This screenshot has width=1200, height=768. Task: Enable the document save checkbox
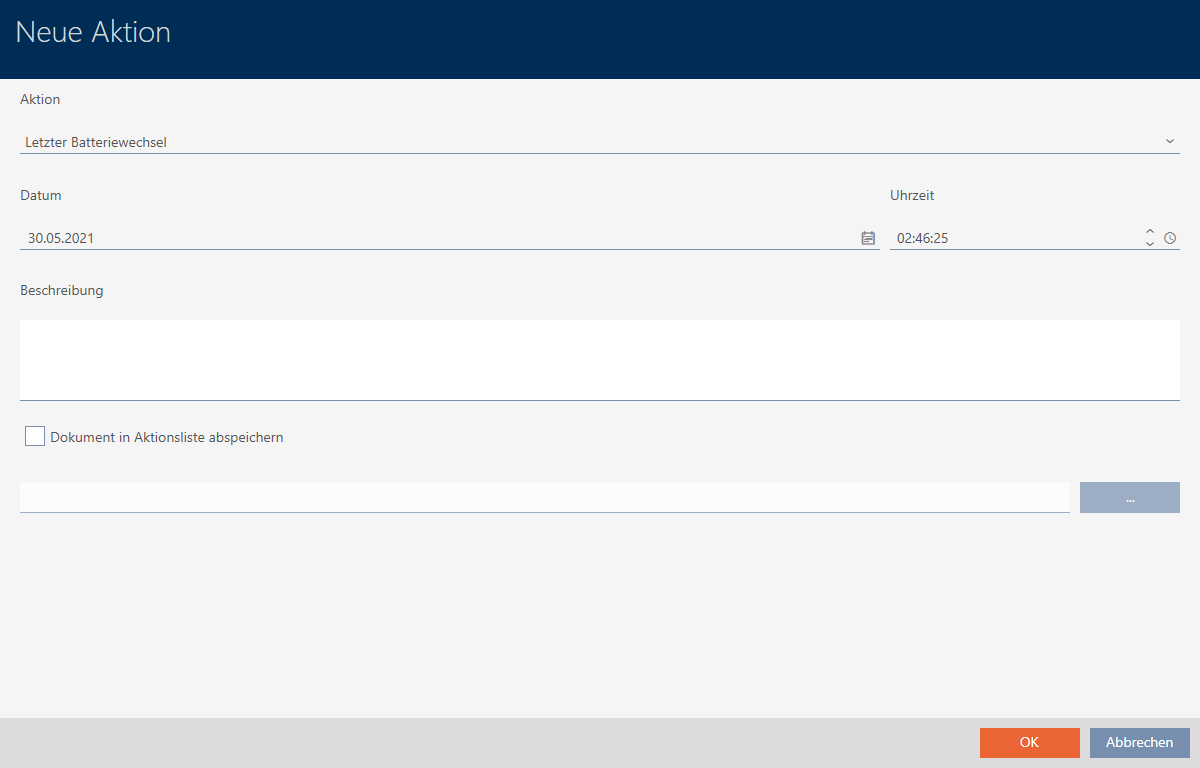click(35, 437)
